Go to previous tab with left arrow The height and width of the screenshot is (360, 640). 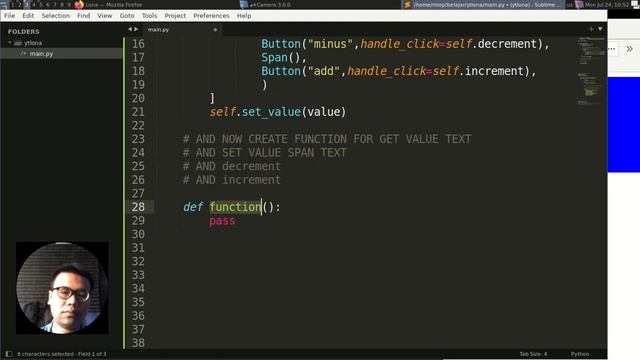130,29
